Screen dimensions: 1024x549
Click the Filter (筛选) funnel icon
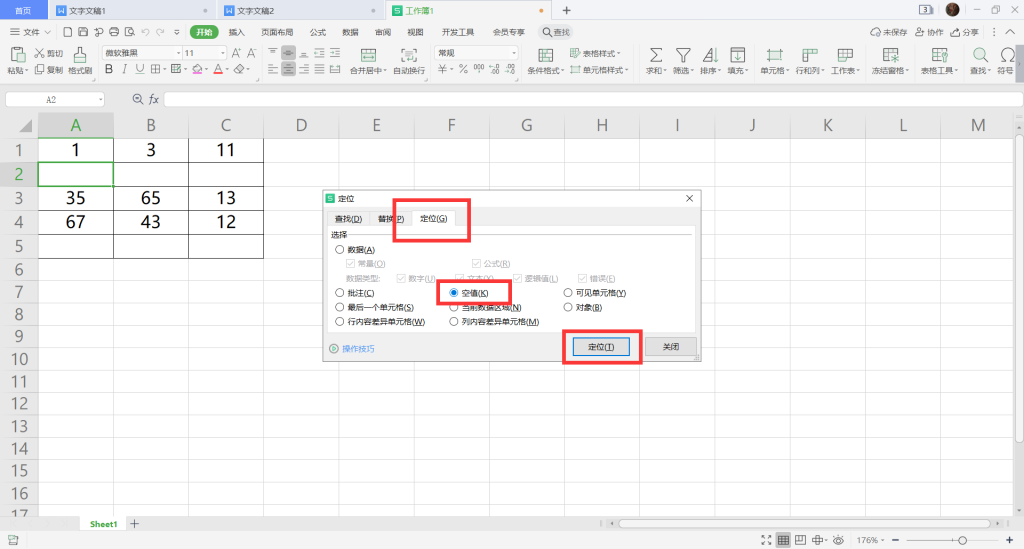click(x=683, y=55)
